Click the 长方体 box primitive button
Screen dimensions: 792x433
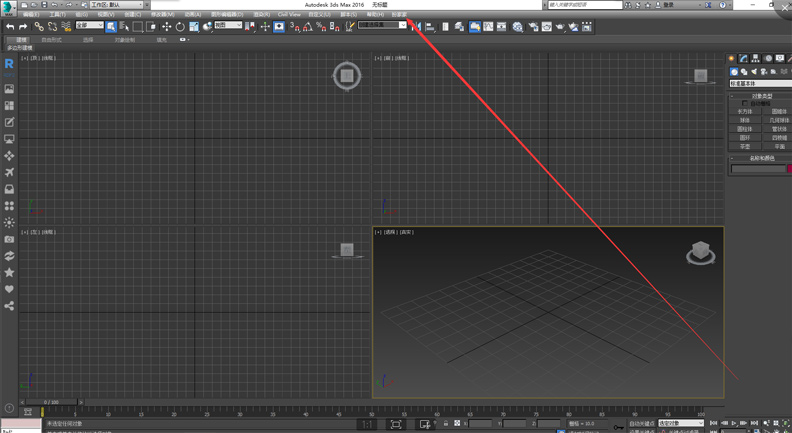744,111
